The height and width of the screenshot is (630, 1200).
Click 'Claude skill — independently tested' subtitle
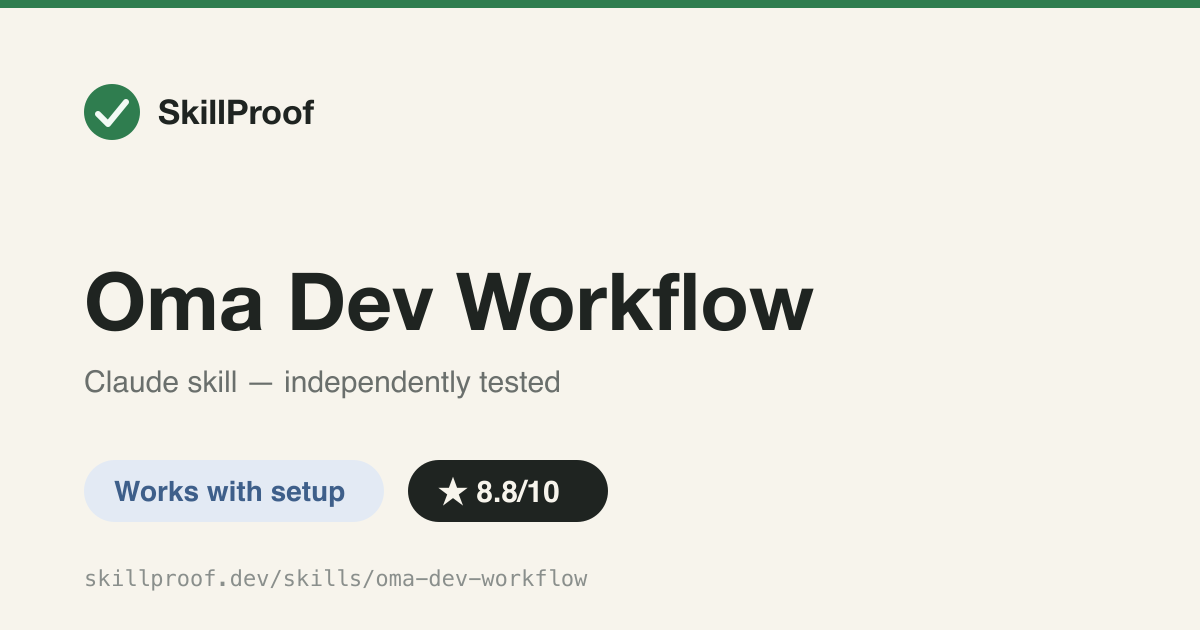tap(322, 382)
